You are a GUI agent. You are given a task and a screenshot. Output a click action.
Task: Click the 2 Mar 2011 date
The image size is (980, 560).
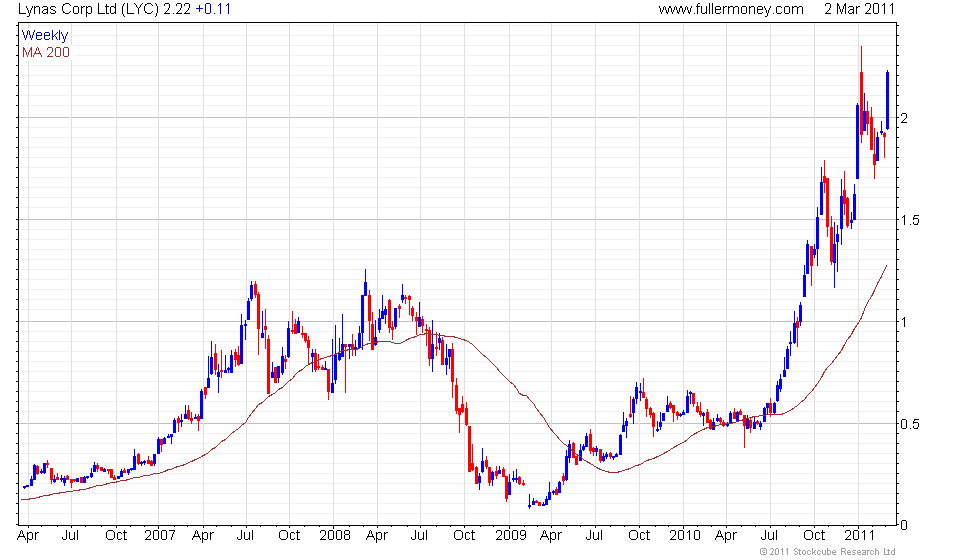coord(859,9)
